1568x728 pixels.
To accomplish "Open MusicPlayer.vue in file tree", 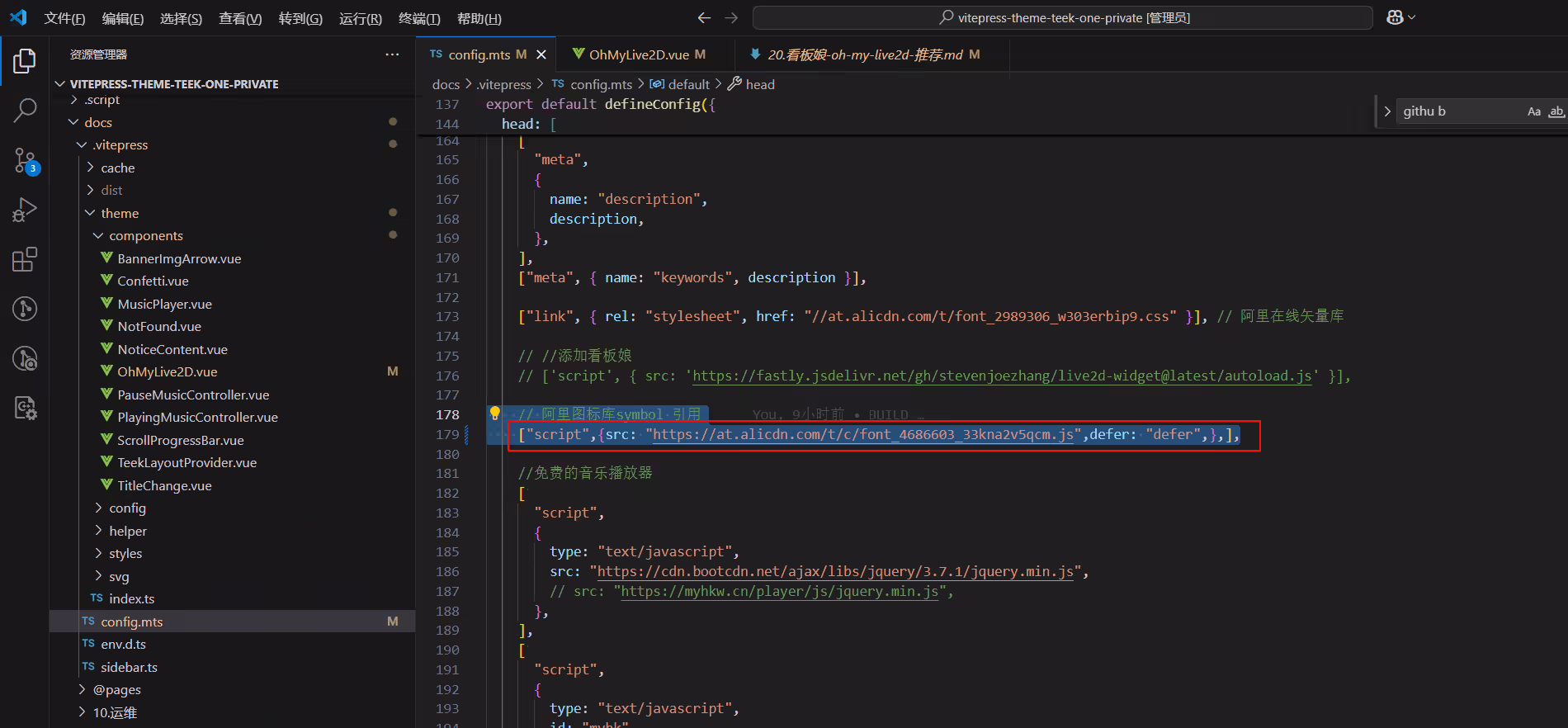I will click(164, 304).
